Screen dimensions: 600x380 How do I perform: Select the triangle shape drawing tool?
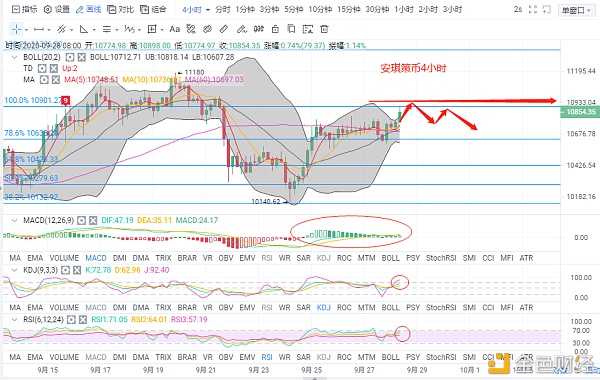pyautogui.click(x=83, y=29)
